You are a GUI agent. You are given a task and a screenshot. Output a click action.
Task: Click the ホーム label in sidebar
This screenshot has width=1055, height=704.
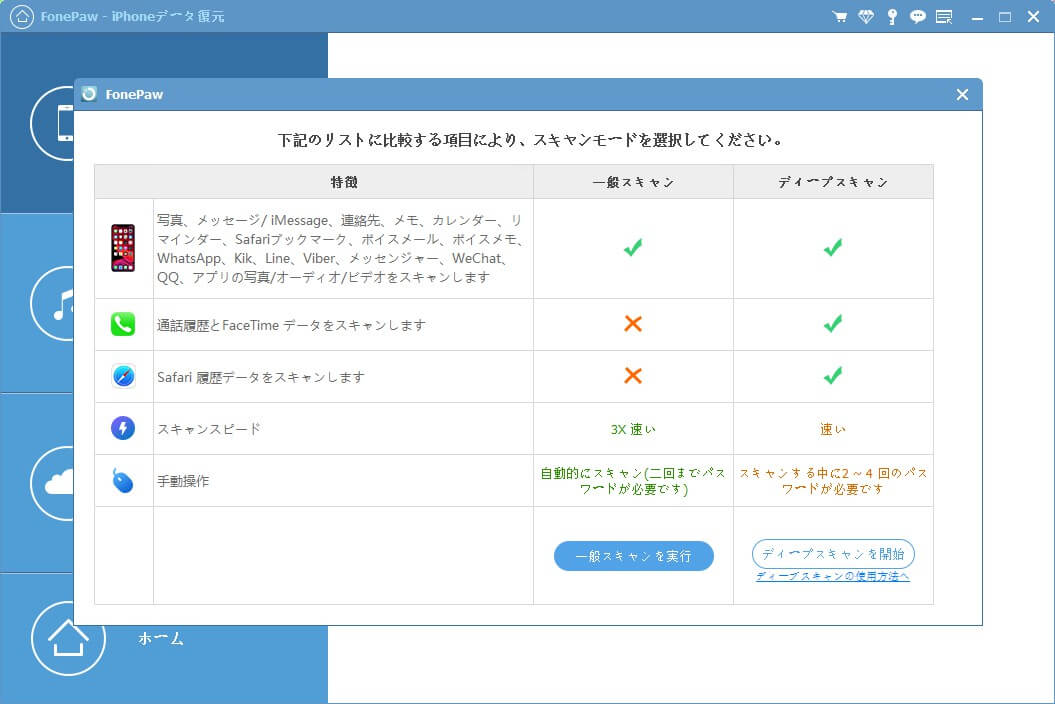point(161,639)
